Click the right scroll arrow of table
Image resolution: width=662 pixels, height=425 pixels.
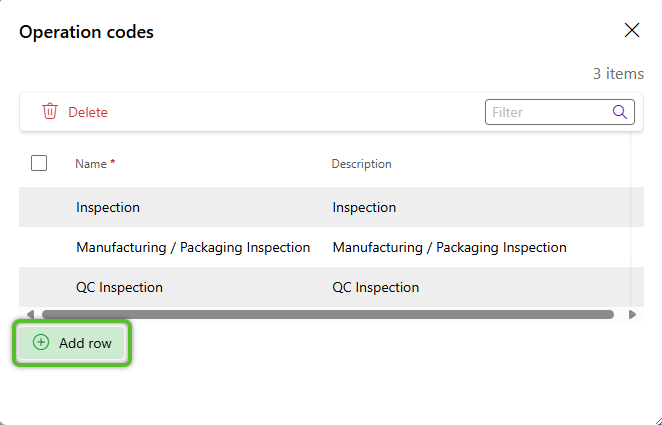[x=632, y=314]
